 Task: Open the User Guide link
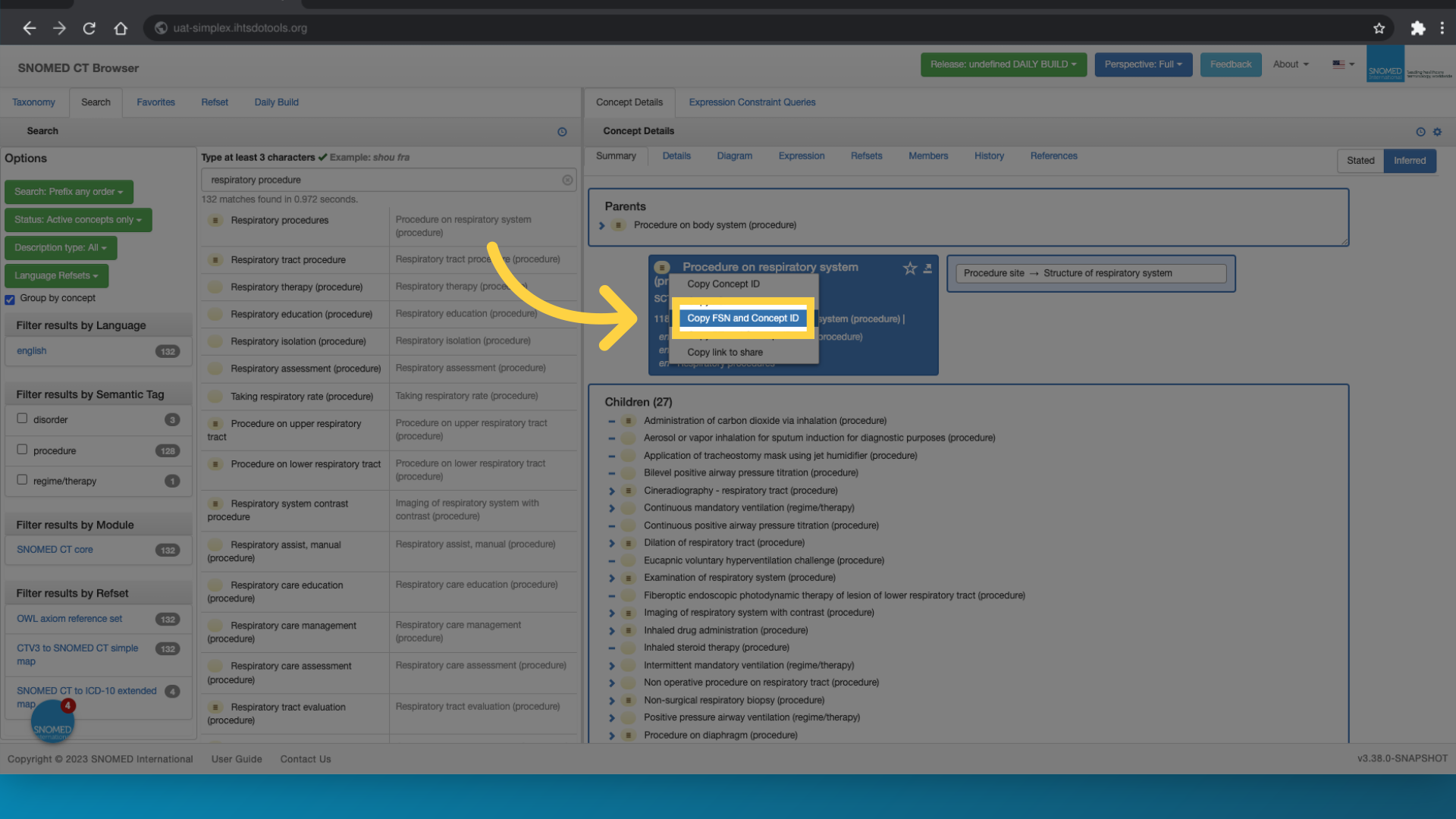[237, 759]
